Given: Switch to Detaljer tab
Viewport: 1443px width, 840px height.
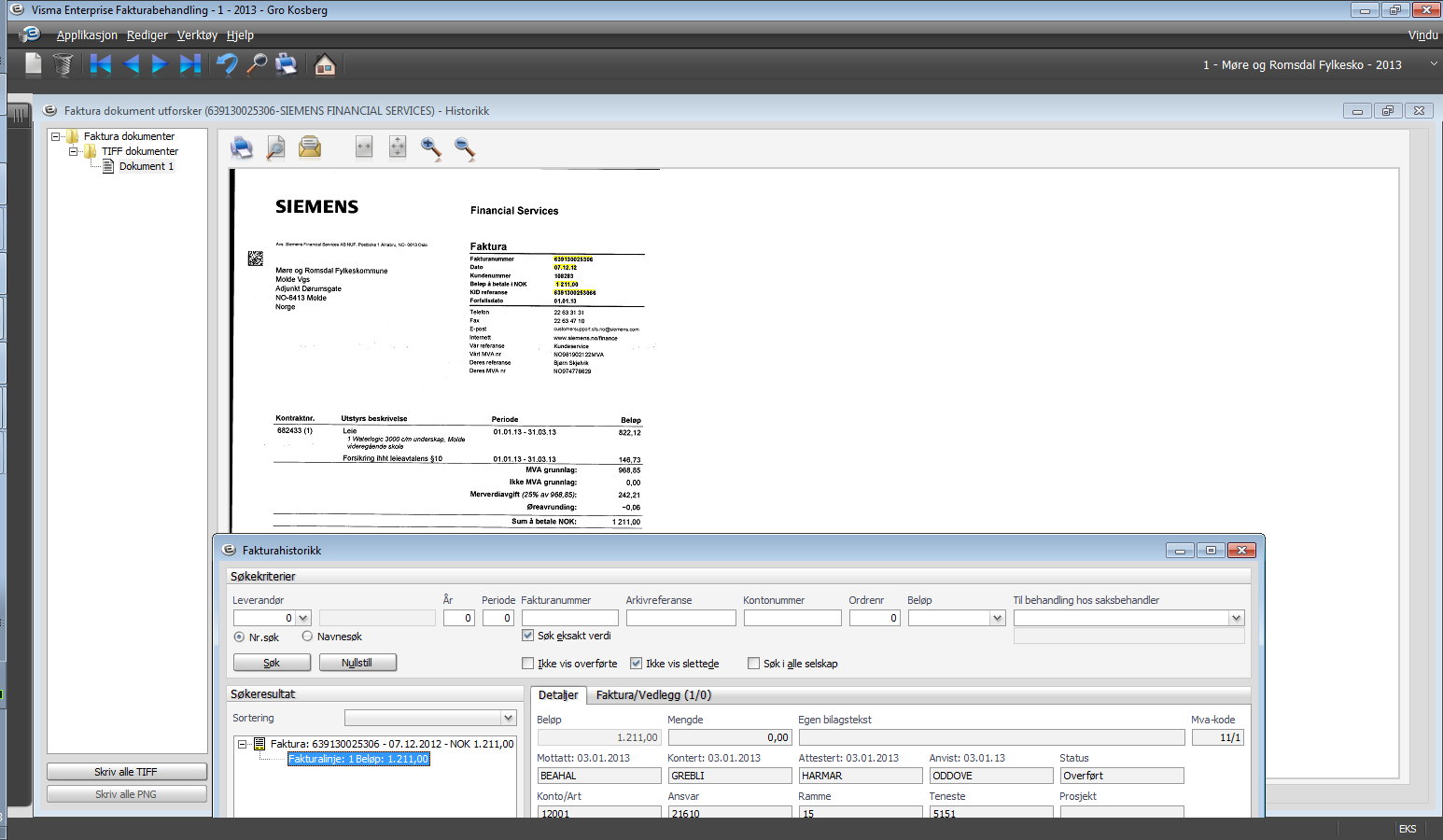Looking at the screenshot, I should coord(558,695).
